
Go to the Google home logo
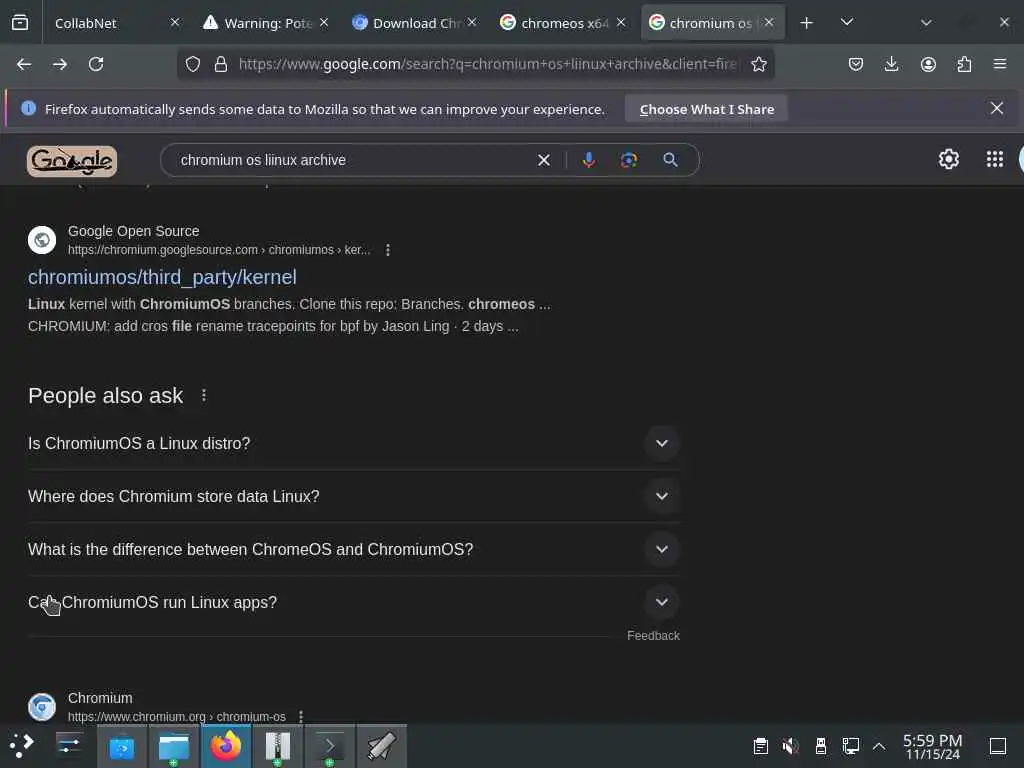tap(72, 161)
